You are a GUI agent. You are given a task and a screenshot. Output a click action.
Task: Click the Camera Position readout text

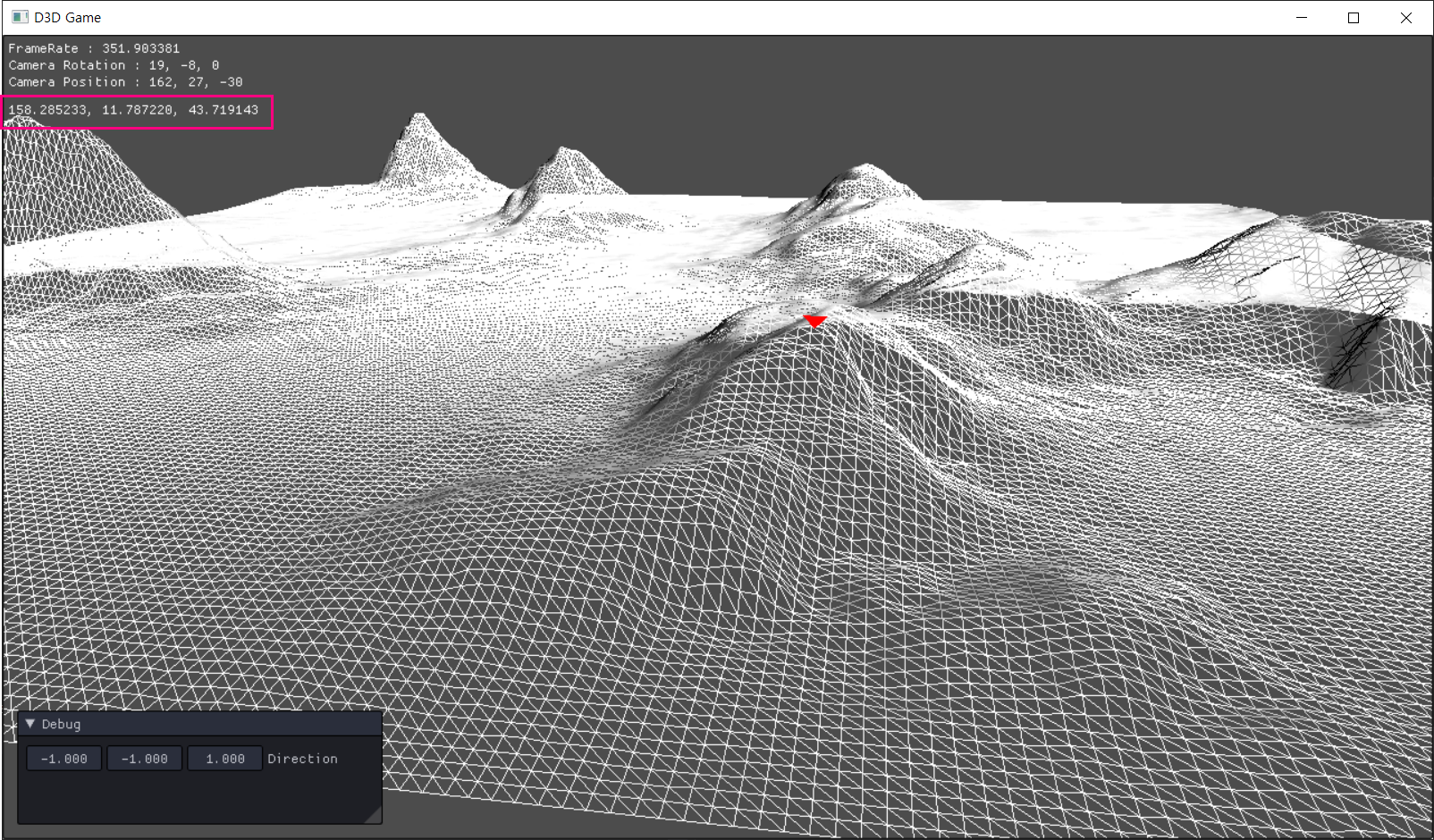pyautogui.click(x=125, y=82)
